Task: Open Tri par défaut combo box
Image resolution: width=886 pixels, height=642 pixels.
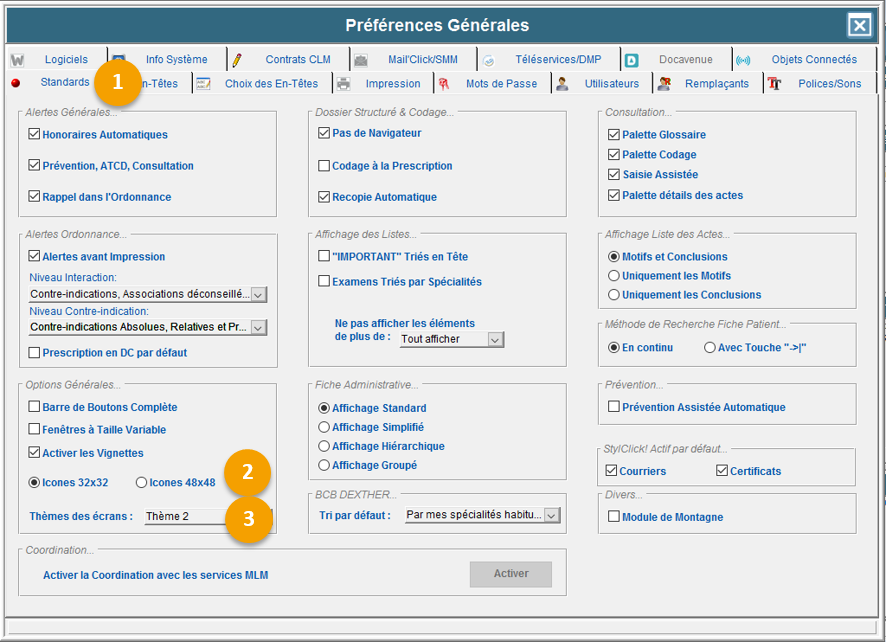Action: pyautogui.click(x=551, y=515)
